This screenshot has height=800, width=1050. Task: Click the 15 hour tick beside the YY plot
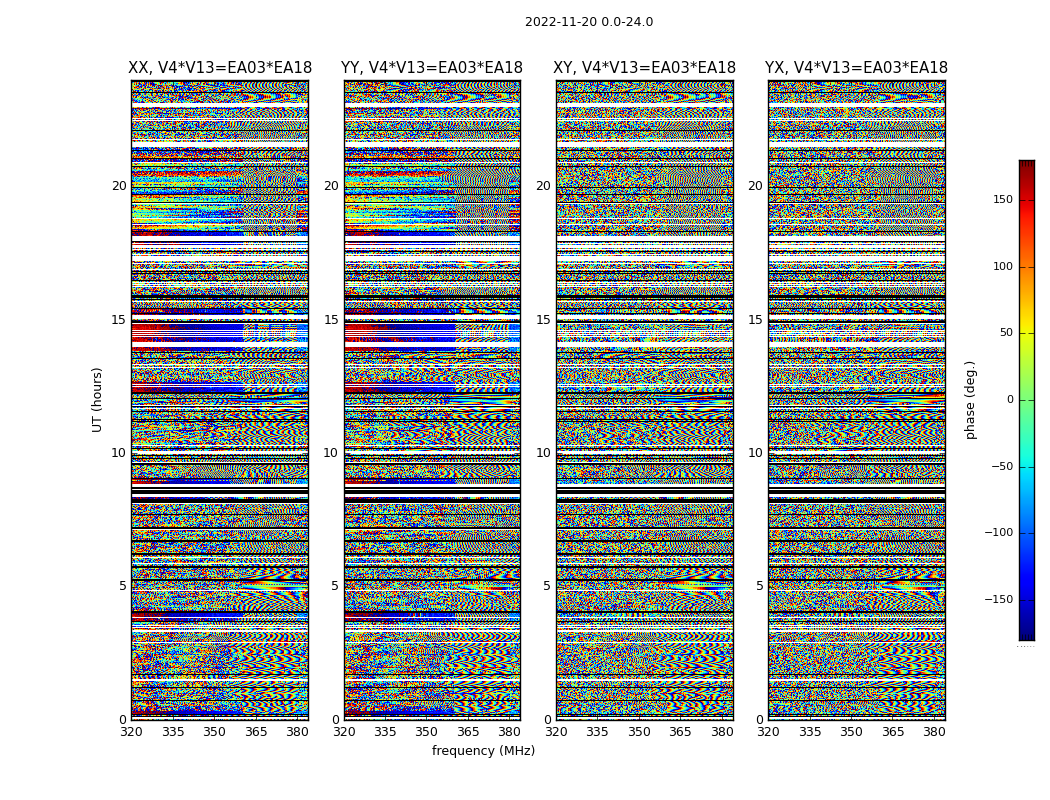coord(331,319)
